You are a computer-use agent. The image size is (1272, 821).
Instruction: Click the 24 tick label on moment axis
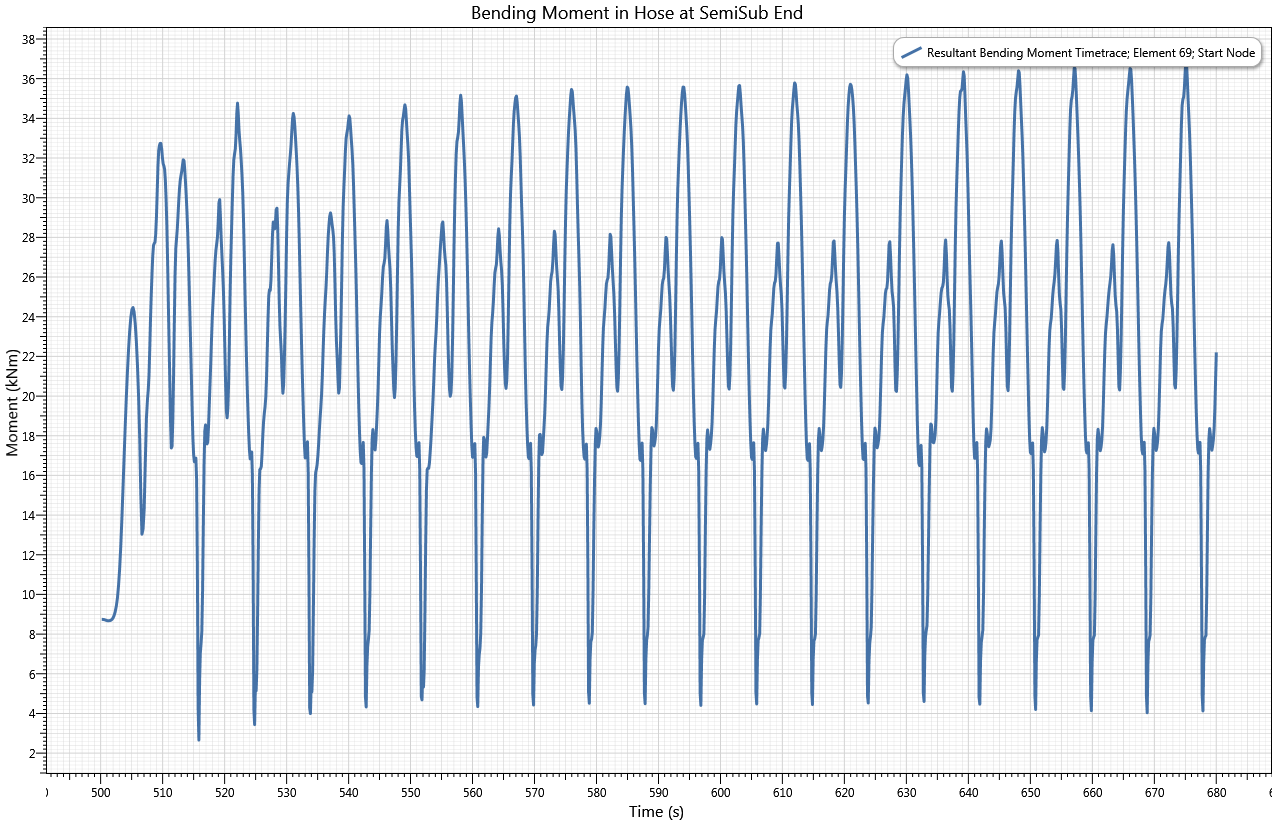click(30, 317)
